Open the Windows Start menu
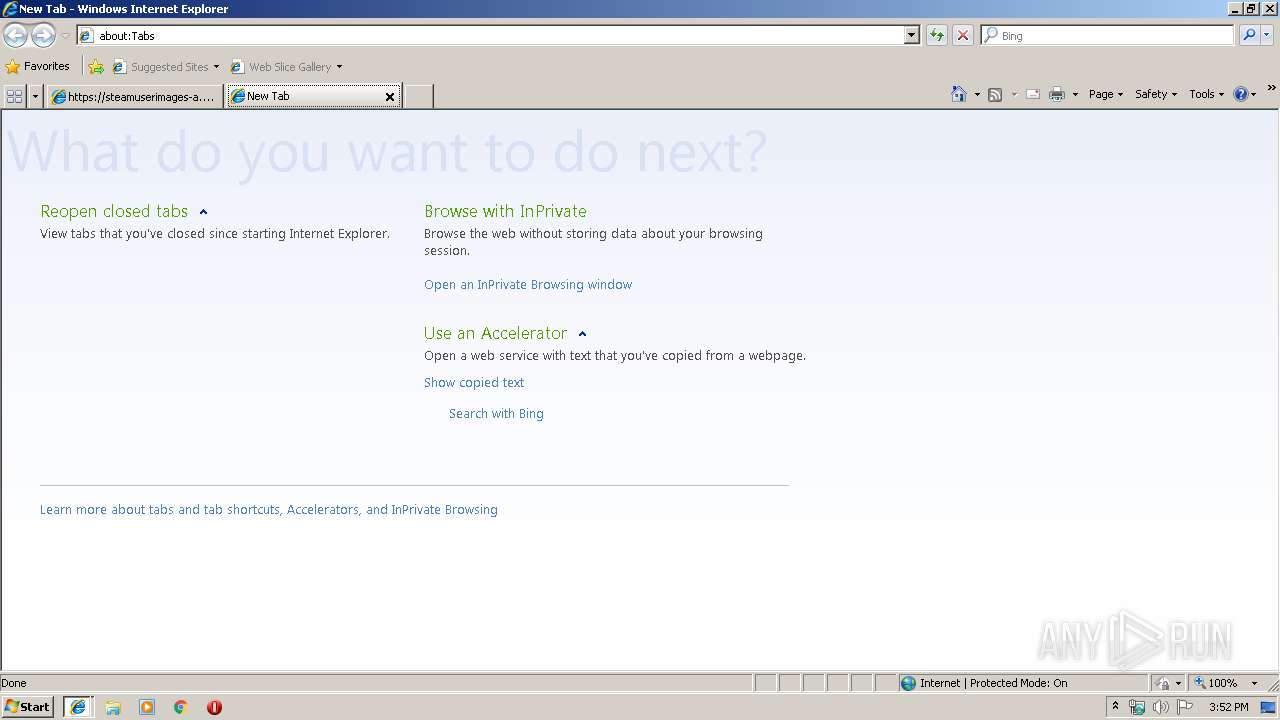The width and height of the screenshot is (1280, 720). (28, 707)
